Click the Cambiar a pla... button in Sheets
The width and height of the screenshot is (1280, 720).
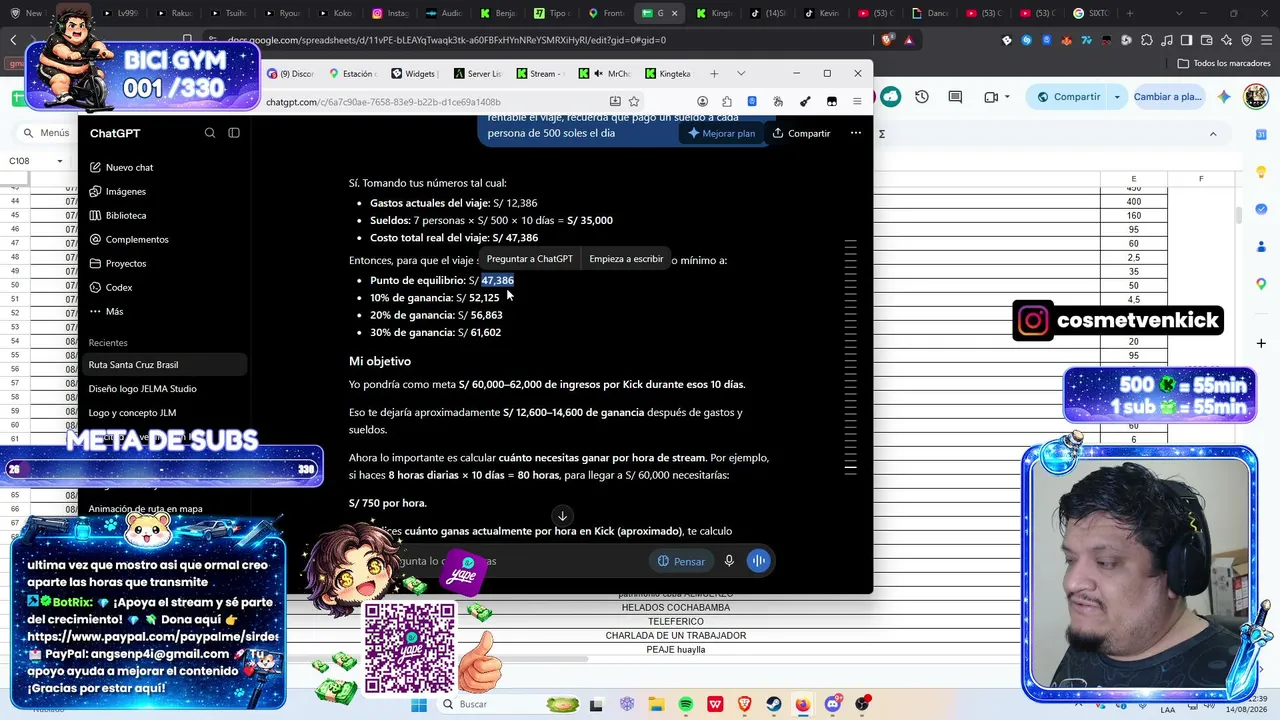coord(1168,97)
